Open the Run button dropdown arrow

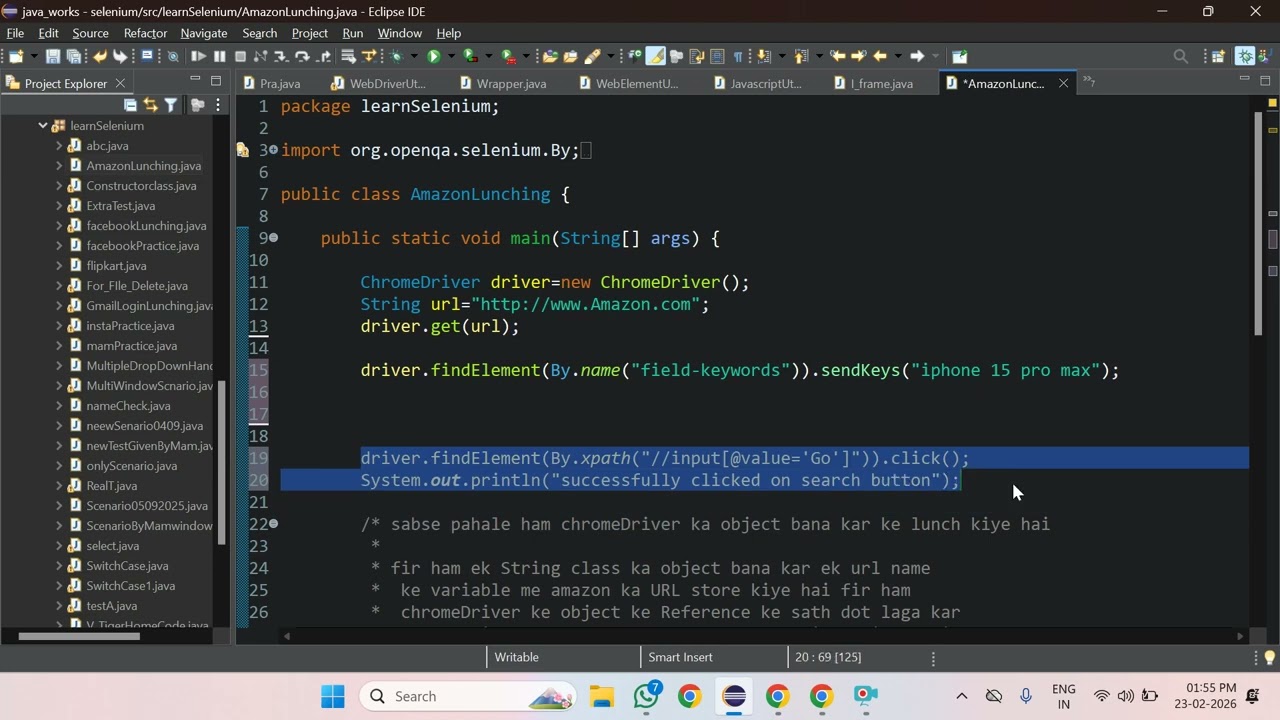coord(451,56)
